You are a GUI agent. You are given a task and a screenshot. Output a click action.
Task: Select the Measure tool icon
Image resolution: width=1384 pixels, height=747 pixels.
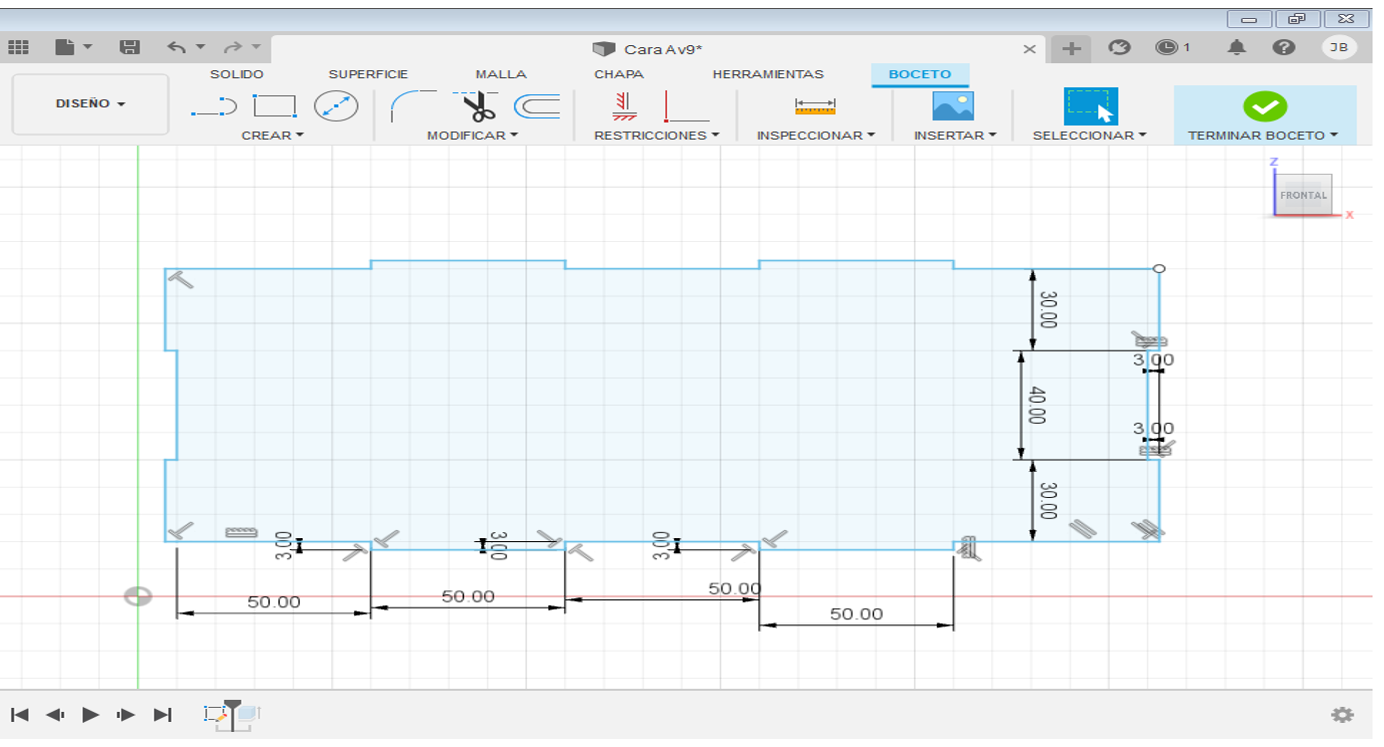pos(815,106)
